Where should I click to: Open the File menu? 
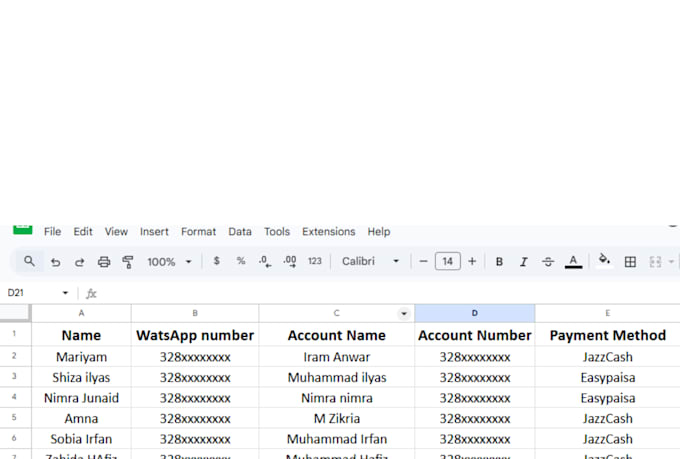coord(52,232)
